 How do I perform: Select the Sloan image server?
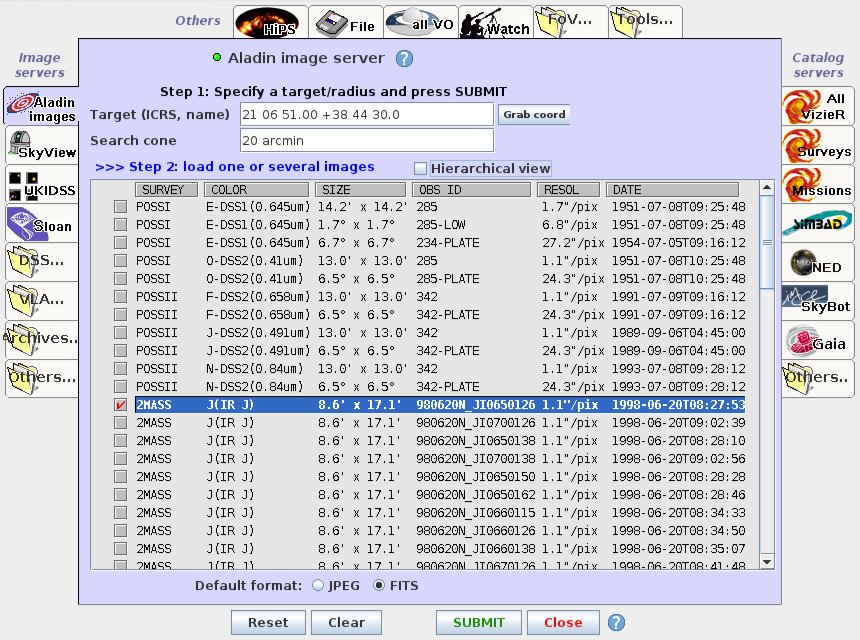(x=40, y=223)
